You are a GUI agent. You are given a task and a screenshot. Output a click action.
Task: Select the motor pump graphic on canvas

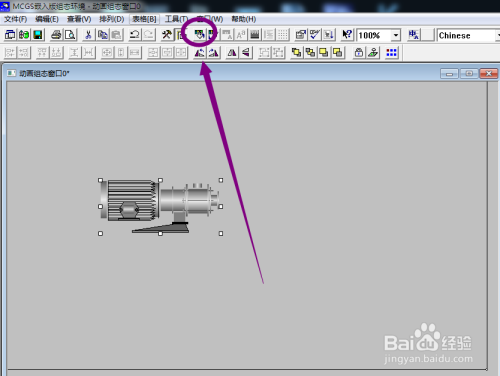pos(160,207)
